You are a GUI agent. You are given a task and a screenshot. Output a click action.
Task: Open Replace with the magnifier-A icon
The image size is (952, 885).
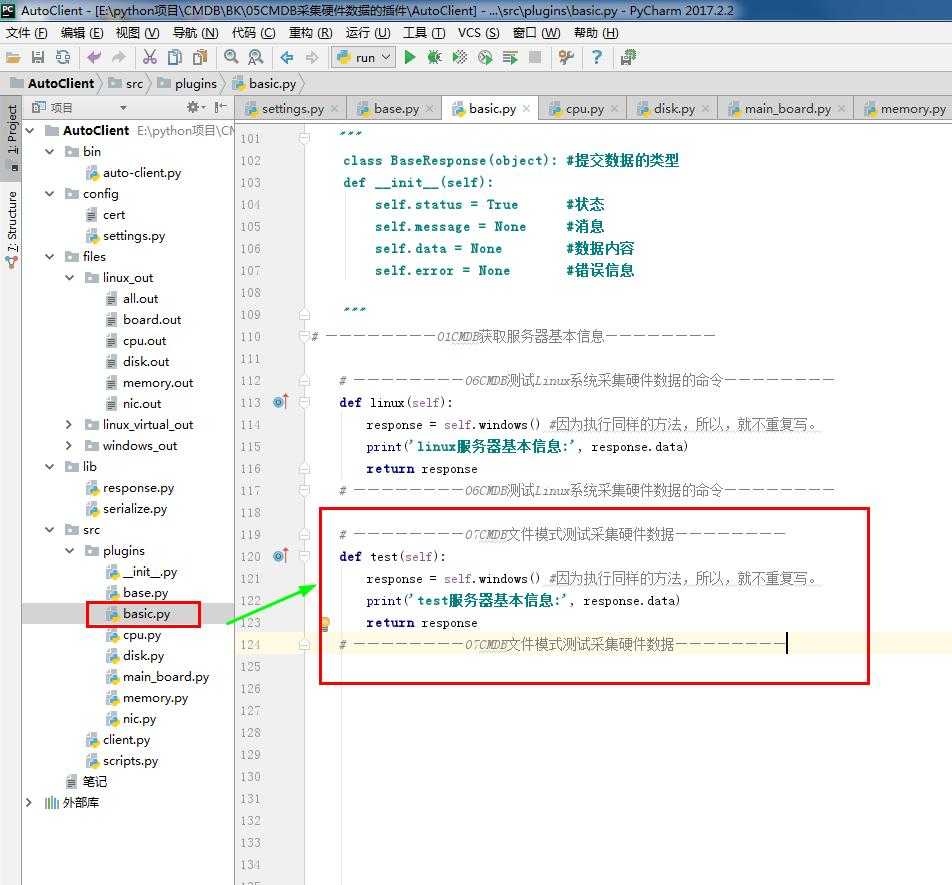tap(256, 58)
